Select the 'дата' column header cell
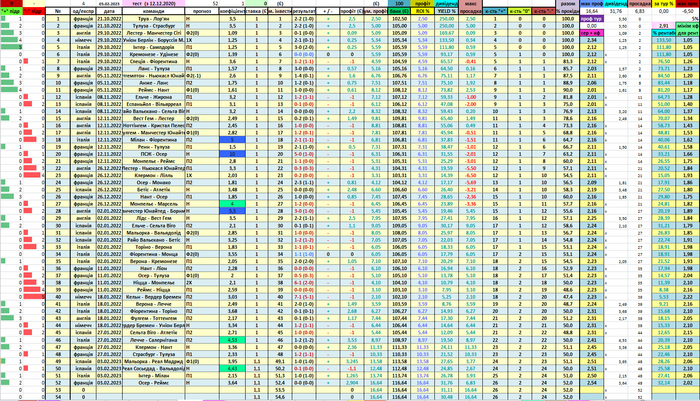700x401 pixels. [x=108, y=11]
